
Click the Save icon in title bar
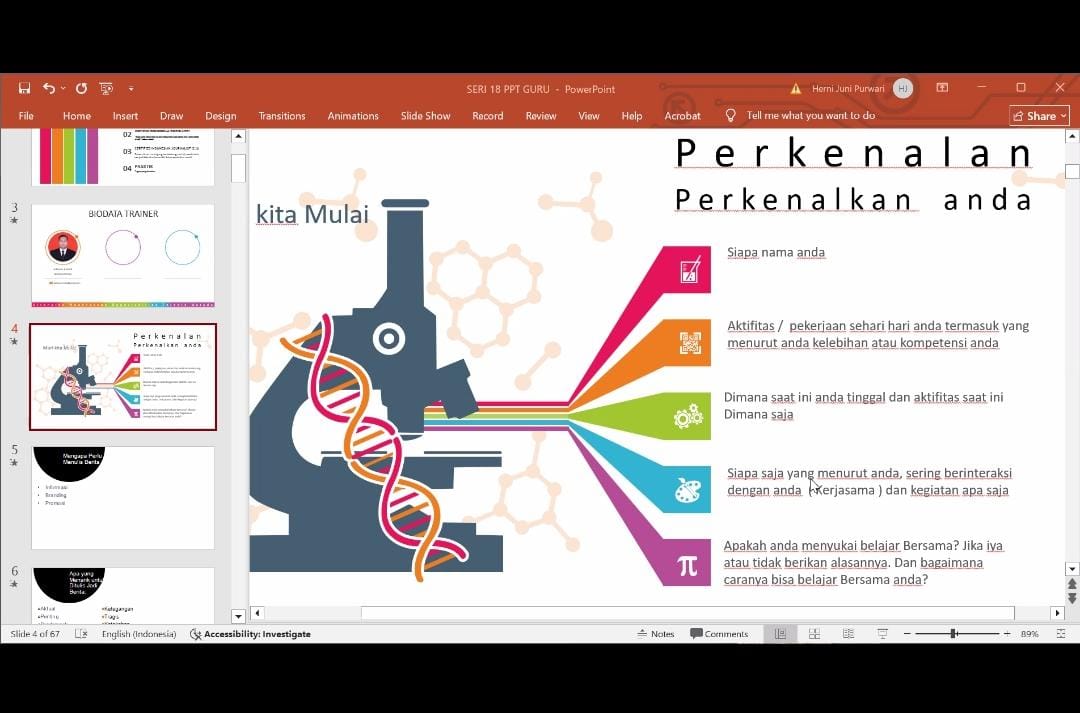(24, 89)
